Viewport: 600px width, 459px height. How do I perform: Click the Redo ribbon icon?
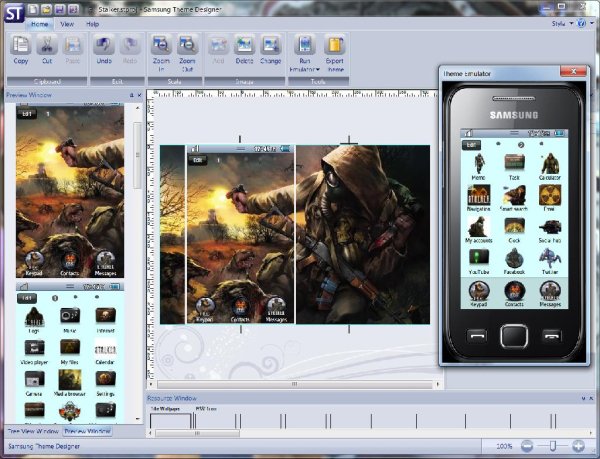[x=130, y=45]
